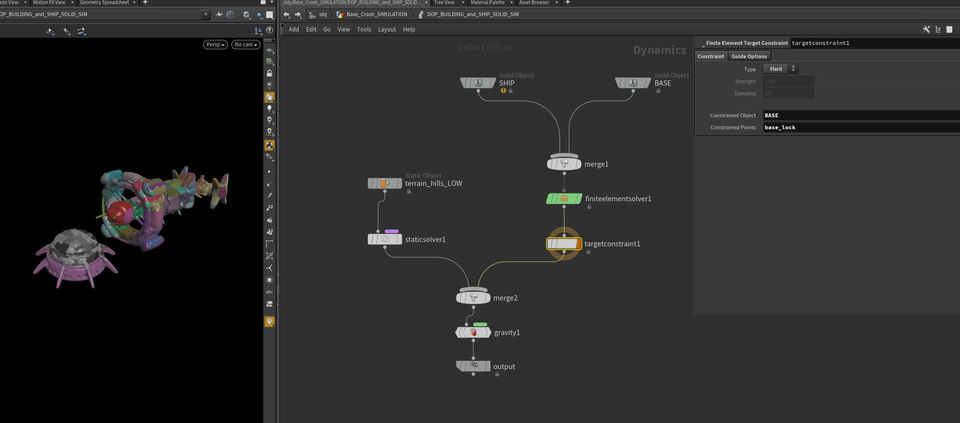Viewport: 960px width, 423px height.
Task: Open the Layout menu in network editor
Action: click(x=386, y=29)
